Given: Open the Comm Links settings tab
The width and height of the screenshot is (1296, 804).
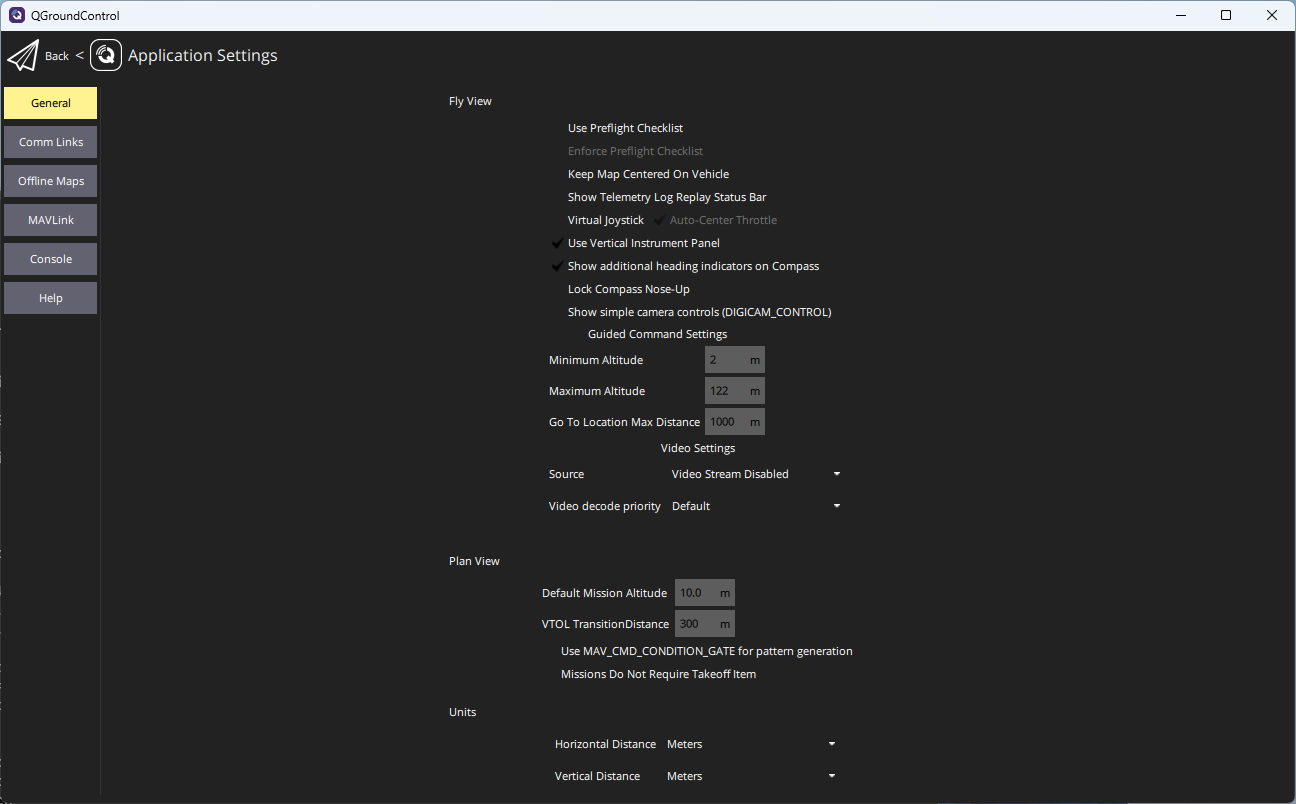Looking at the screenshot, I should (x=51, y=142).
